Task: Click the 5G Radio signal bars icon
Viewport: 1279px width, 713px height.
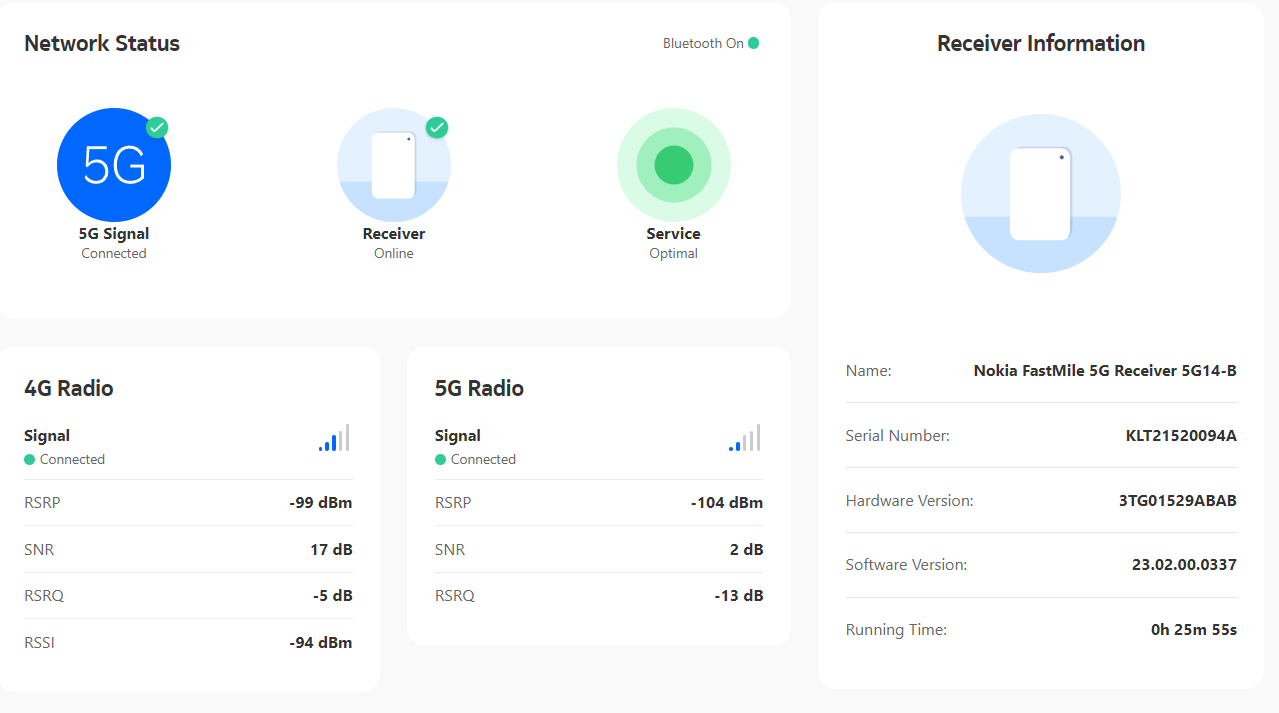Action: pos(744,438)
